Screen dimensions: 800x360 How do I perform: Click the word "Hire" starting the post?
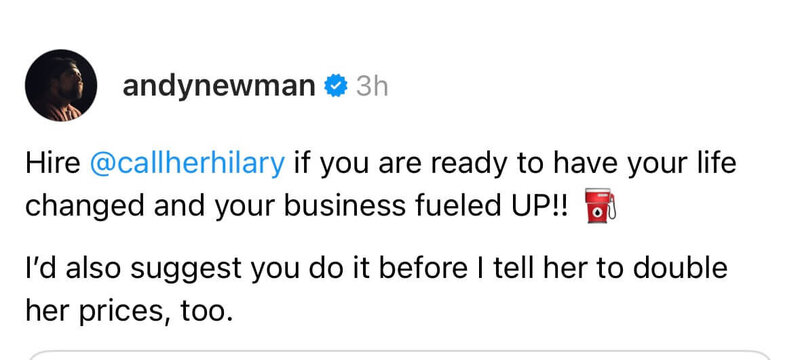53,164
